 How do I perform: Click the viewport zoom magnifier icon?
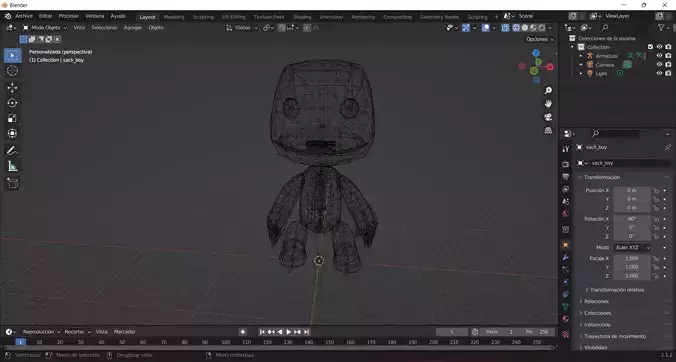coord(548,90)
